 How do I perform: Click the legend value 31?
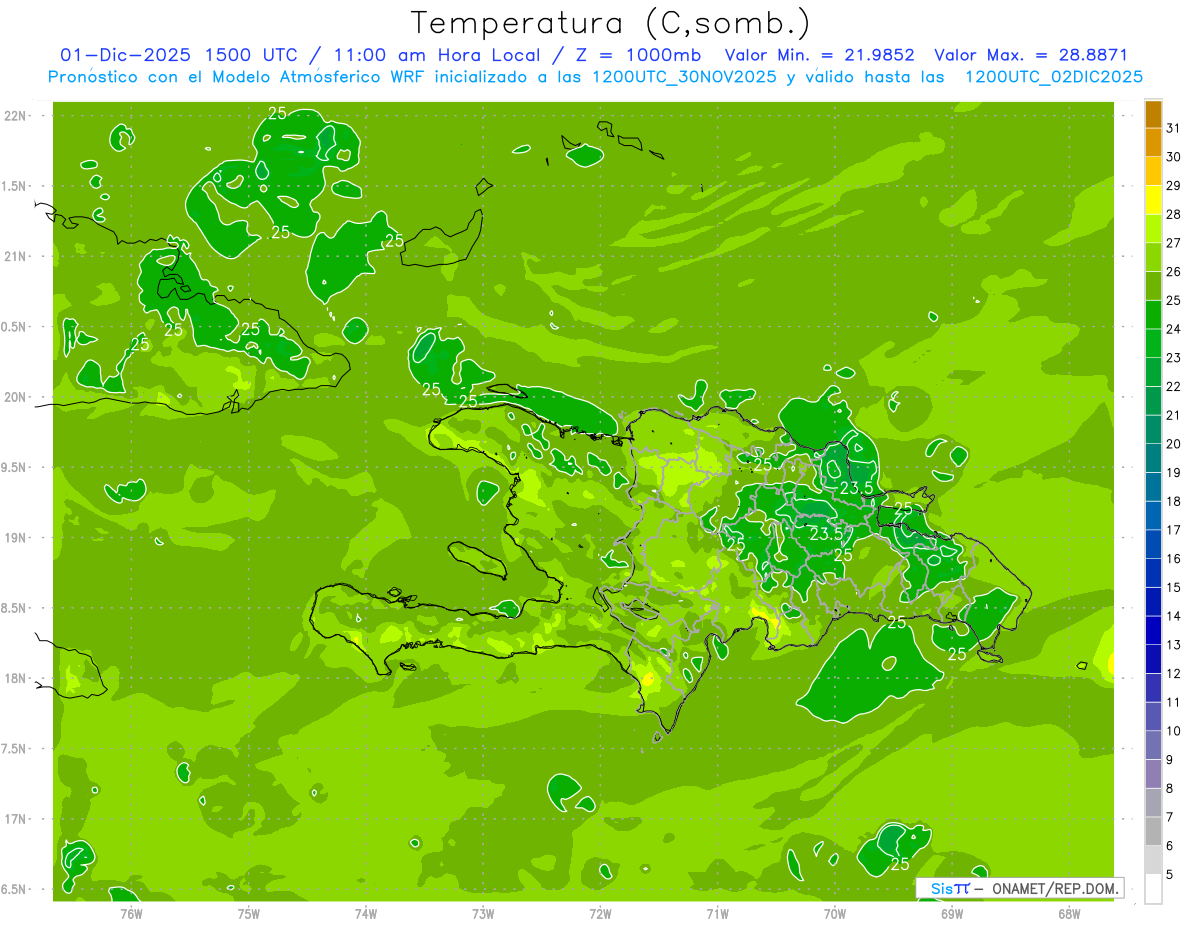pos(1174,128)
